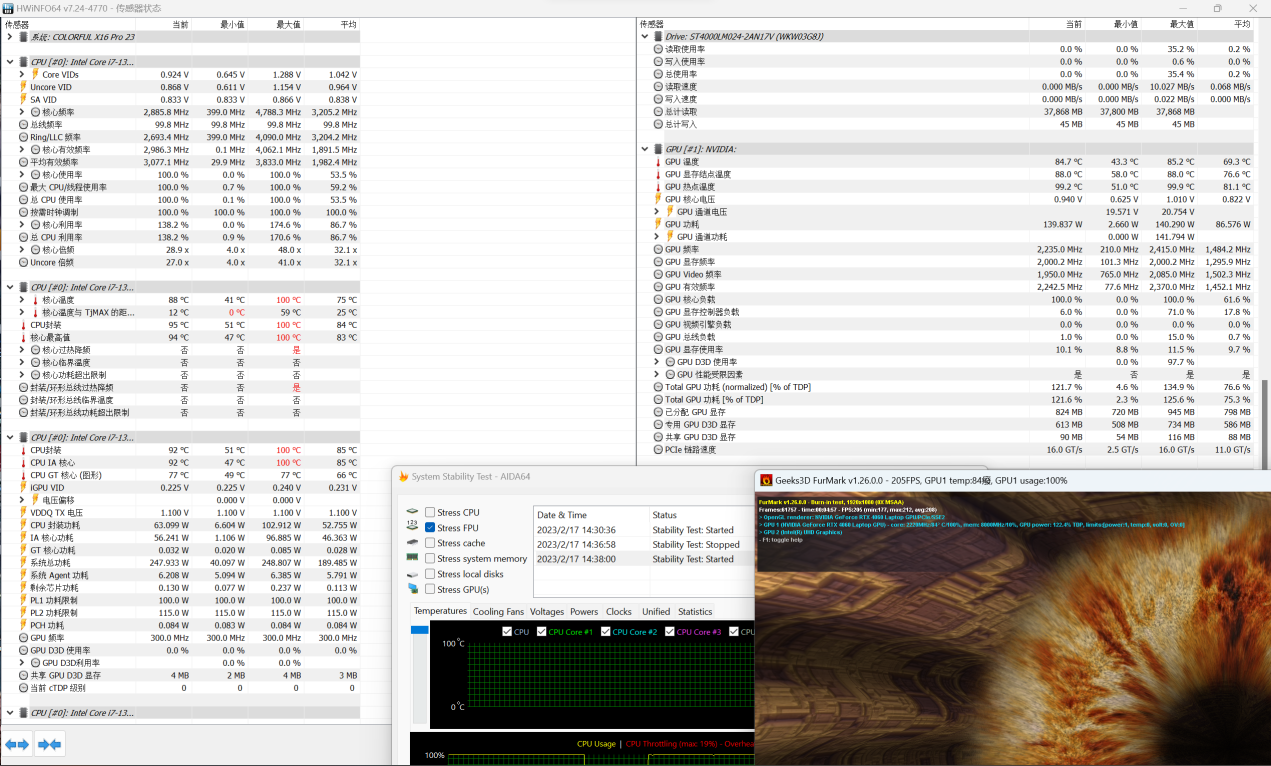This screenshot has height=766, width=1271.
Task: Click the collapse-columns blue arrows icon
Action: (x=49, y=744)
